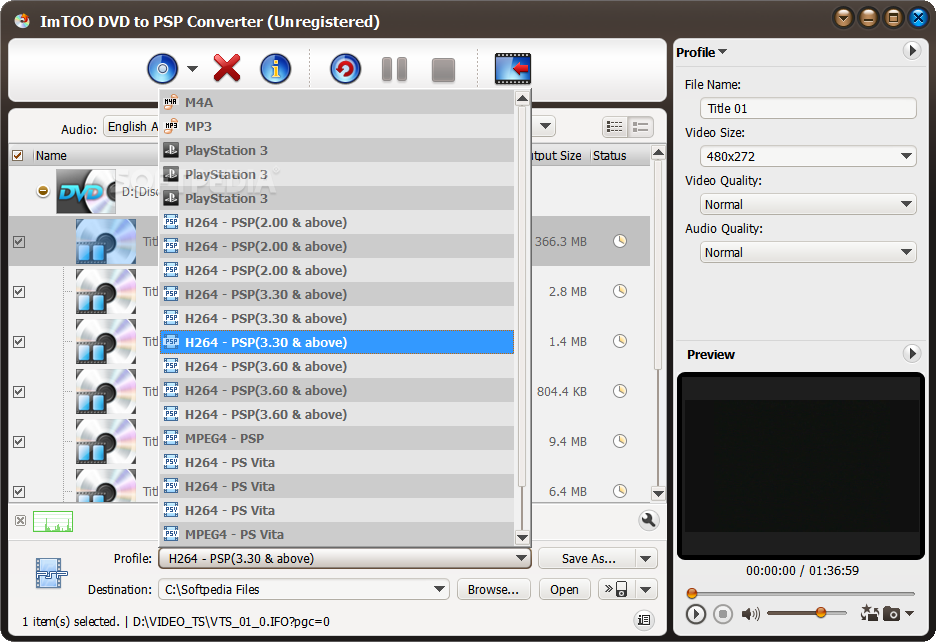936x642 pixels.
Task: Collapse the DVD disc tree node
Action: point(42,191)
